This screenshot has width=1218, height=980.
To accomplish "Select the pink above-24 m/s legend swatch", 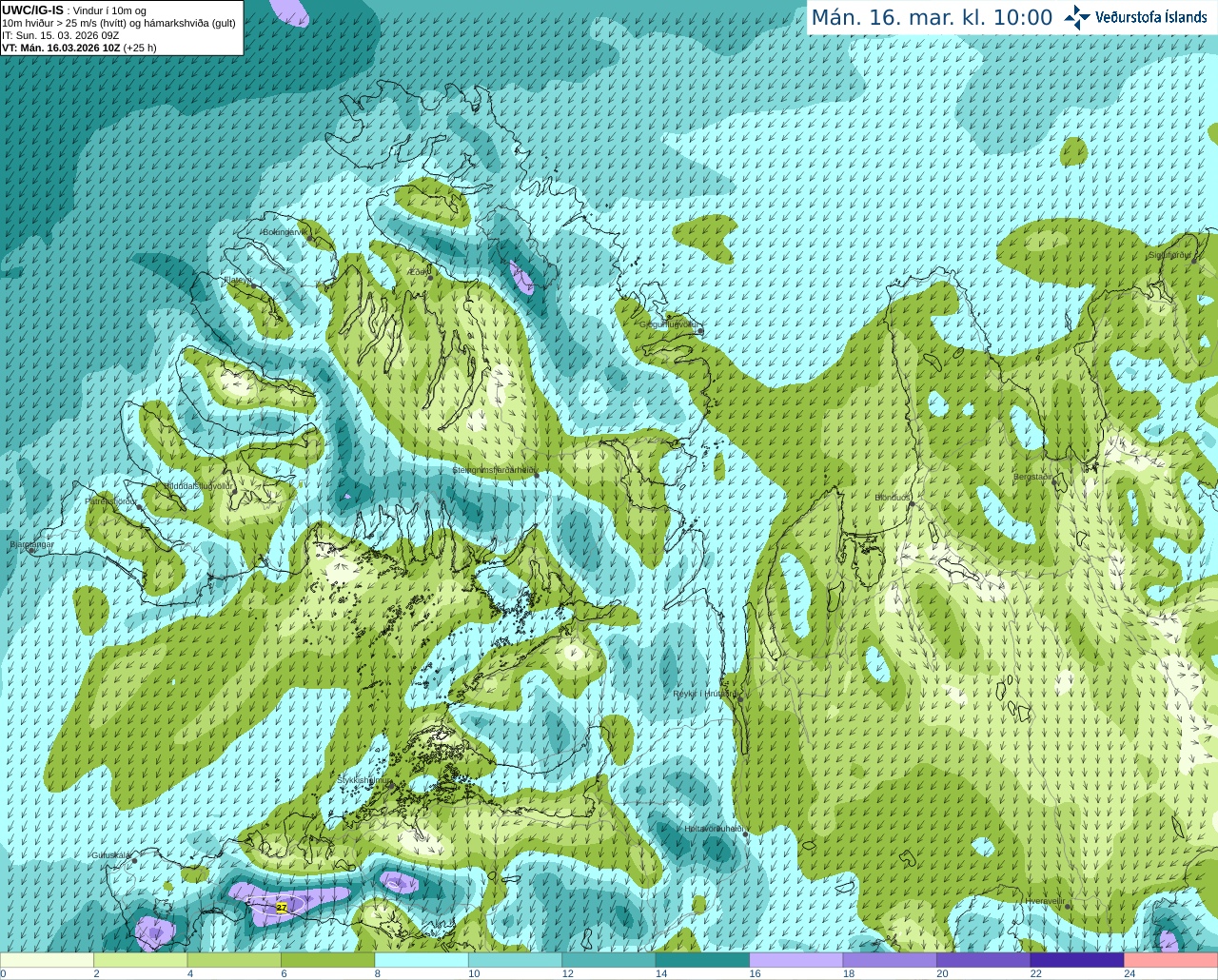I will coord(1171,960).
